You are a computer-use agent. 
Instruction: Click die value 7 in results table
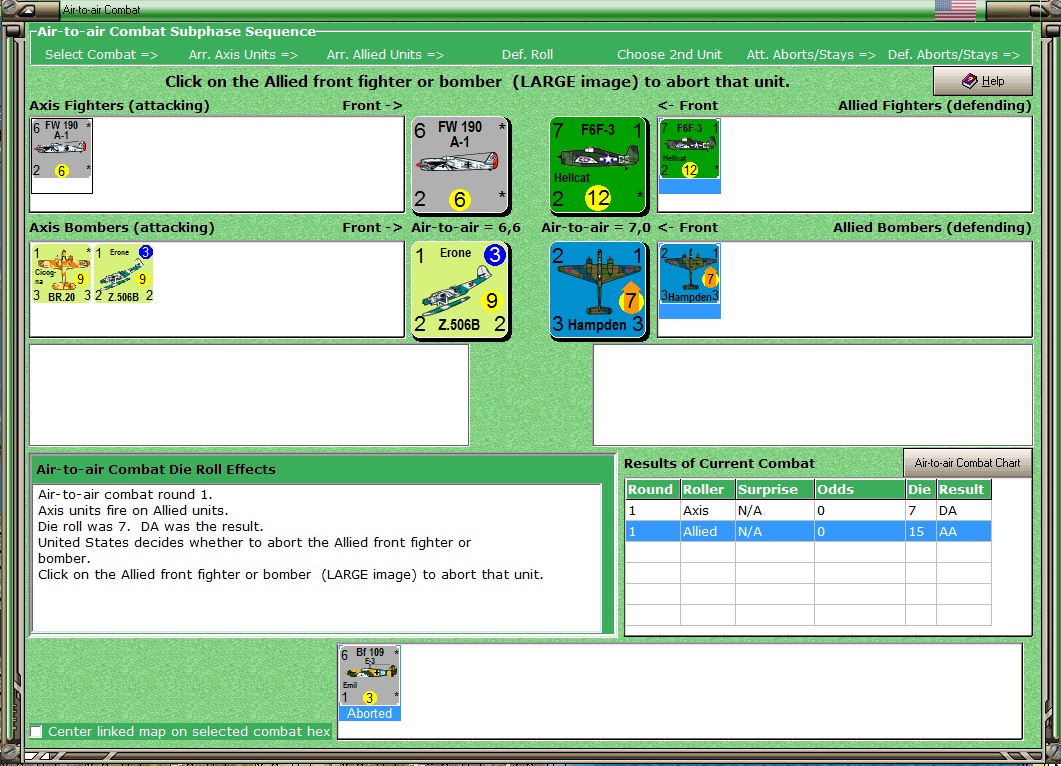click(921, 511)
